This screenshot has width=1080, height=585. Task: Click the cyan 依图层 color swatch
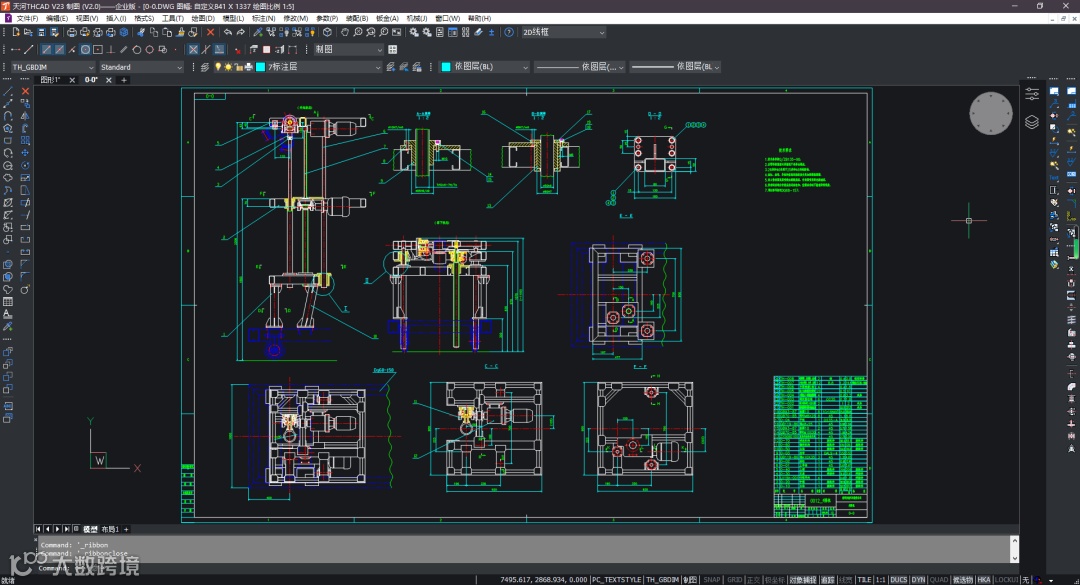[x=446, y=67]
